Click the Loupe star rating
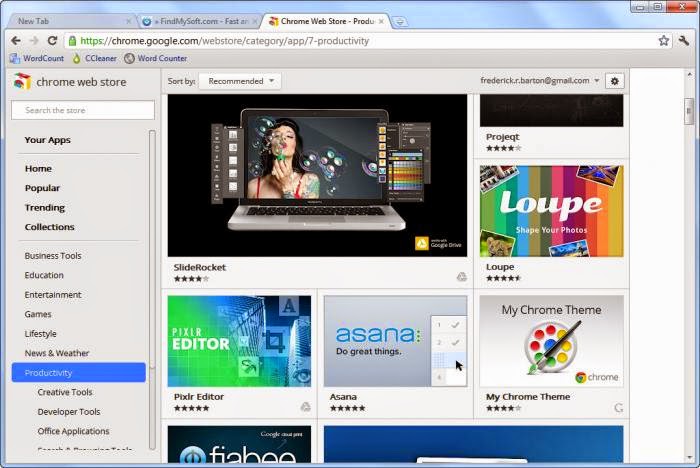 pyautogui.click(x=504, y=278)
